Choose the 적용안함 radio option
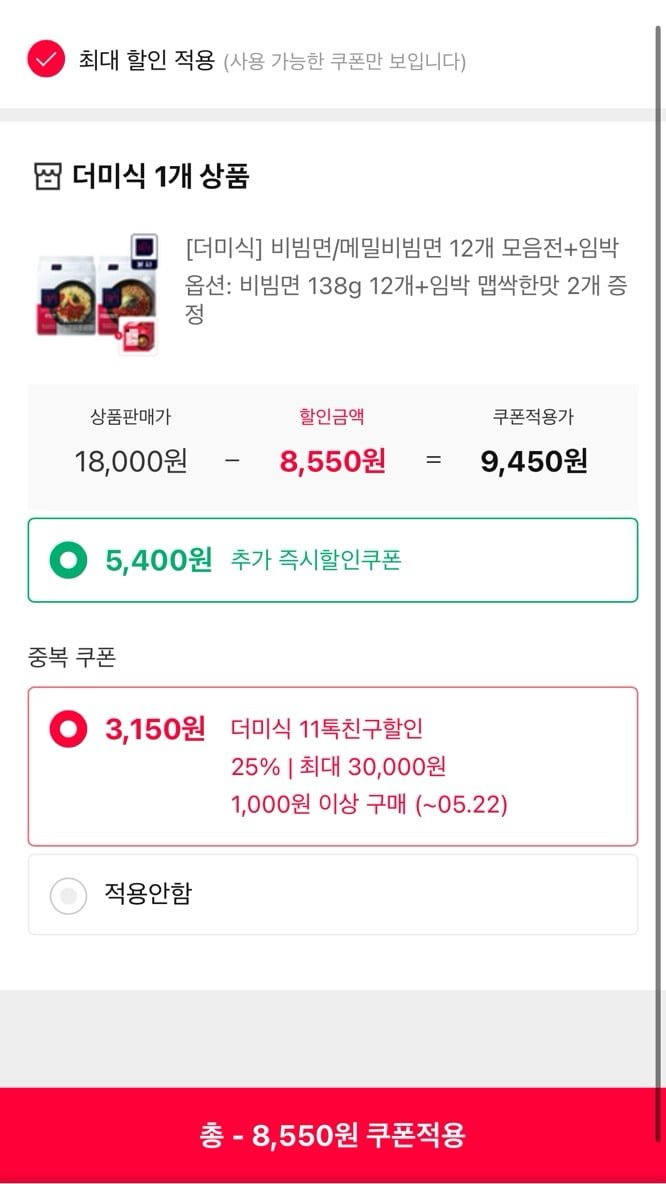 69,896
